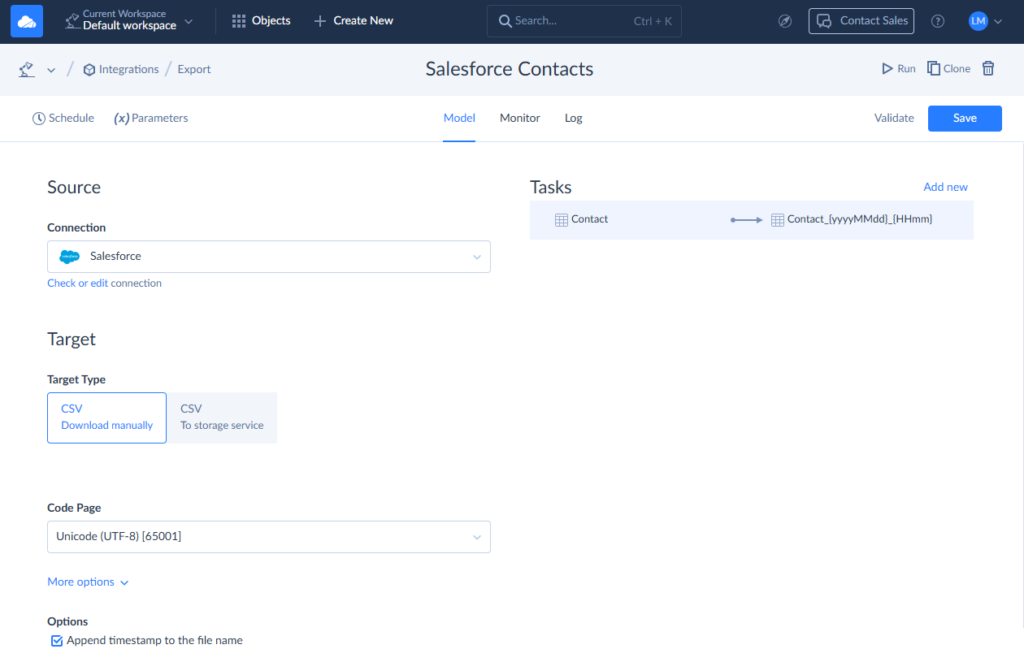The image size is (1024, 649).
Task: Open the Schedule settings
Action: (x=63, y=118)
